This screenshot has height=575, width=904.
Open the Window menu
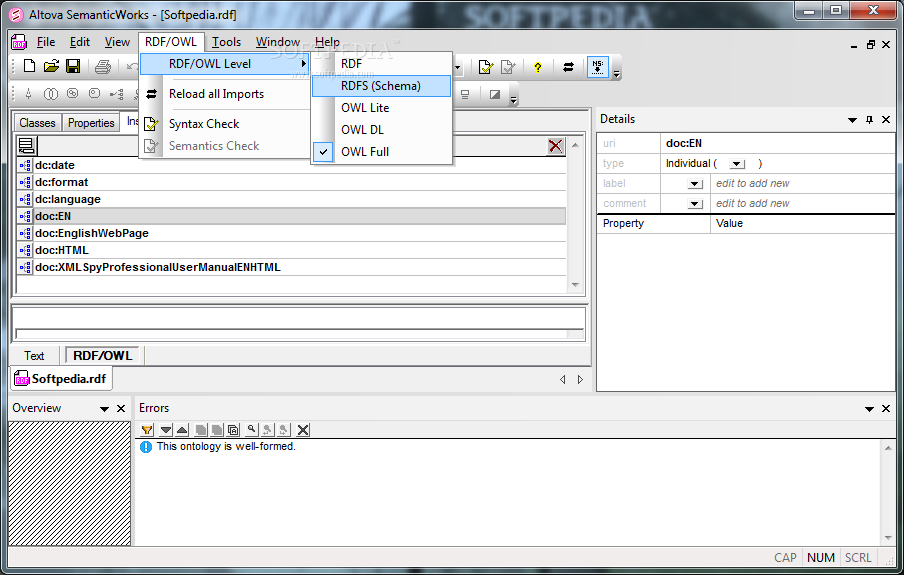pos(278,42)
